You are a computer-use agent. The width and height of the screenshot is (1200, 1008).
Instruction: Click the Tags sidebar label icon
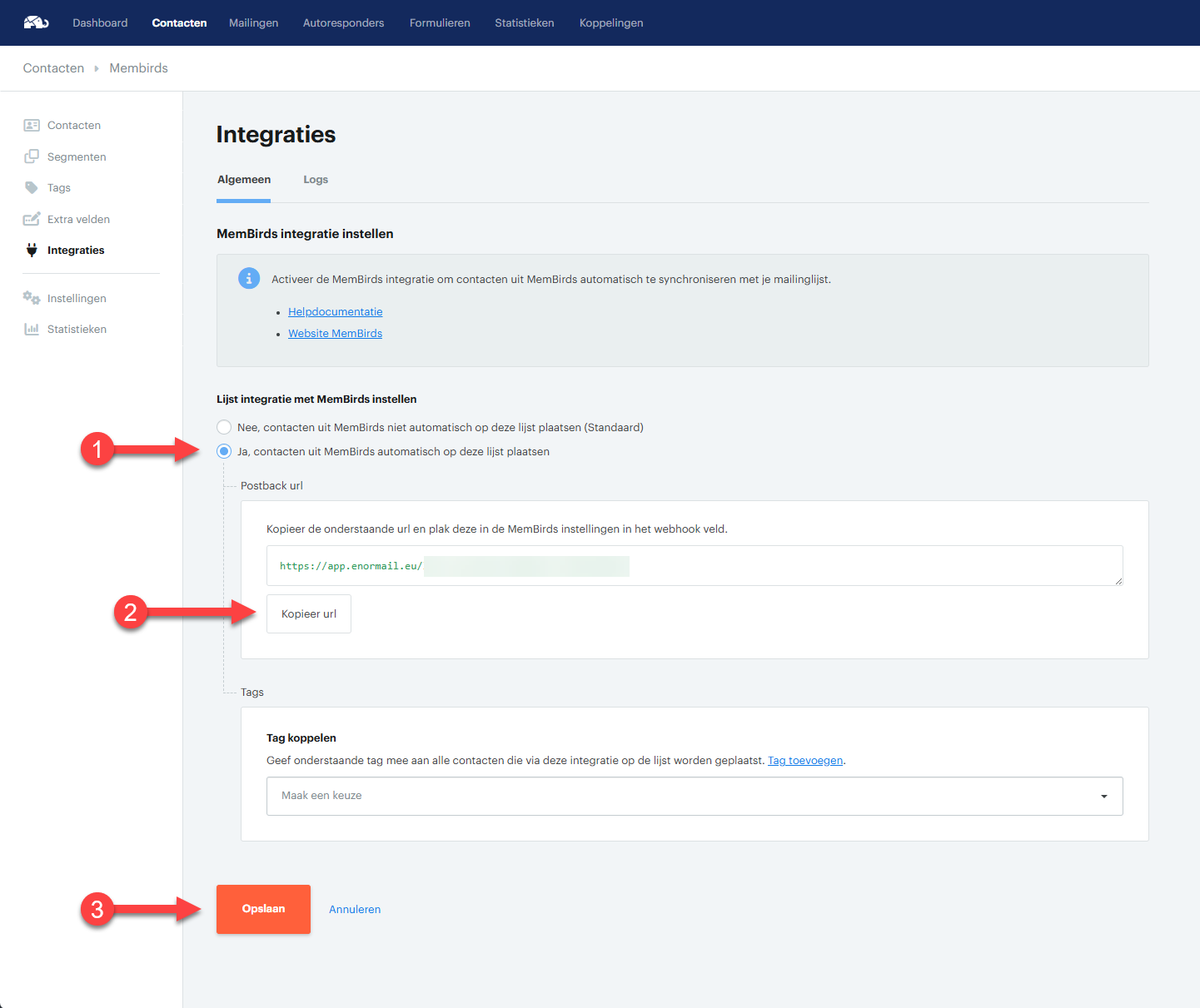pos(32,188)
